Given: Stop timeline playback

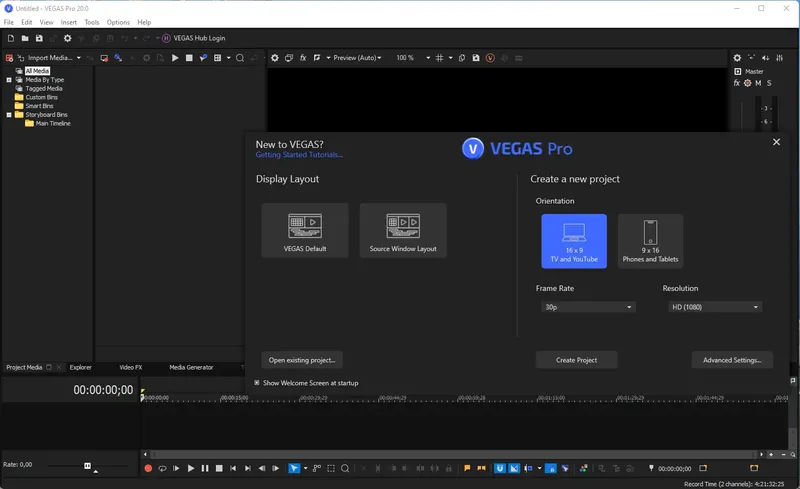Looking at the screenshot, I should click(x=219, y=468).
